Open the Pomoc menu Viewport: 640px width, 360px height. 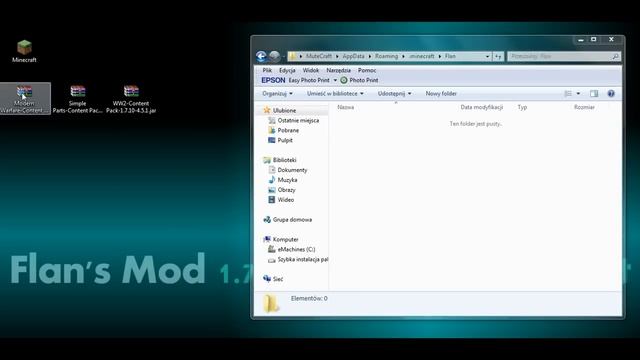[367, 70]
